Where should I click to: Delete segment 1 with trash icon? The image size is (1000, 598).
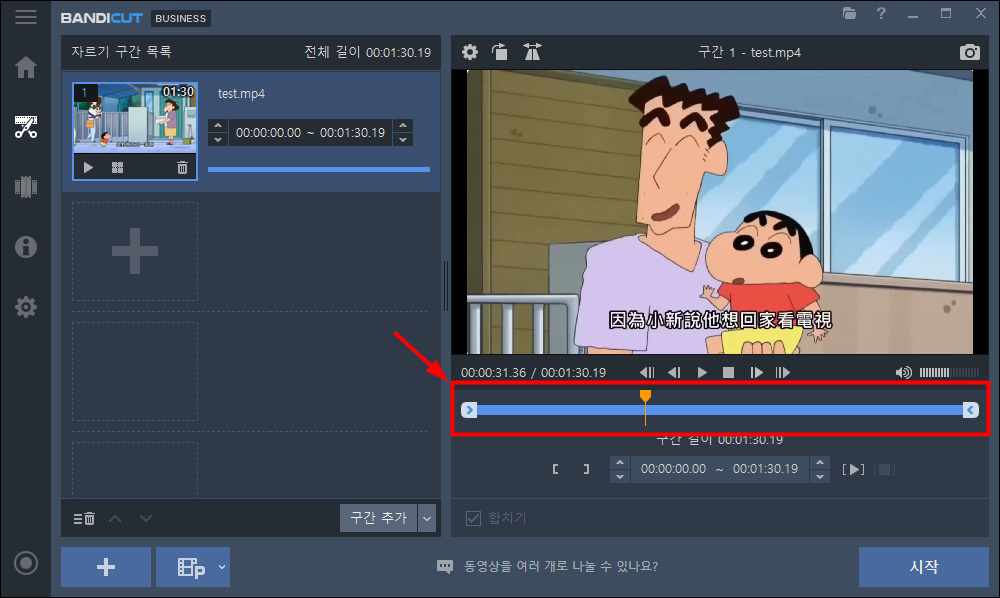pyautogui.click(x=182, y=168)
